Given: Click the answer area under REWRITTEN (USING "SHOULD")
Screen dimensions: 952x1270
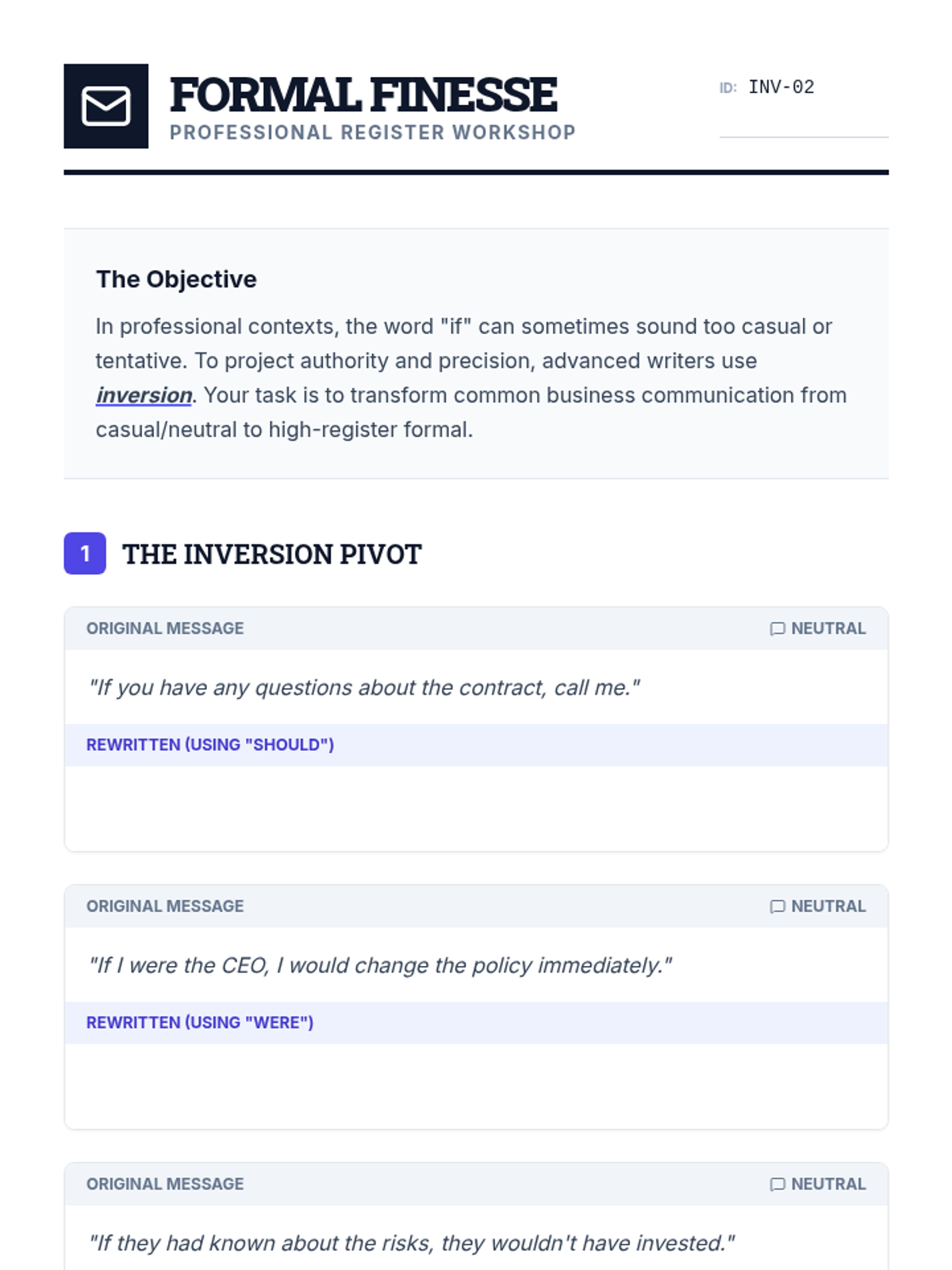Looking at the screenshot, I should point(476,808).
